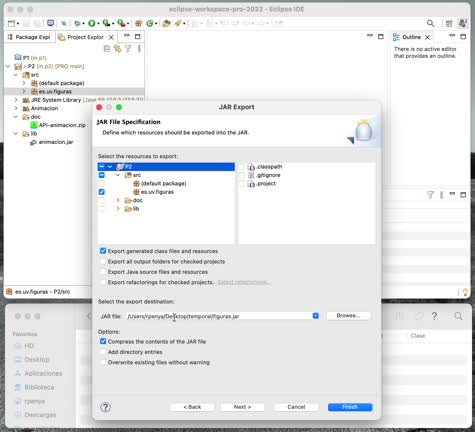475x432 pixels.
Task: Click the Select refactorings link
Action: [x=244, y=282]
